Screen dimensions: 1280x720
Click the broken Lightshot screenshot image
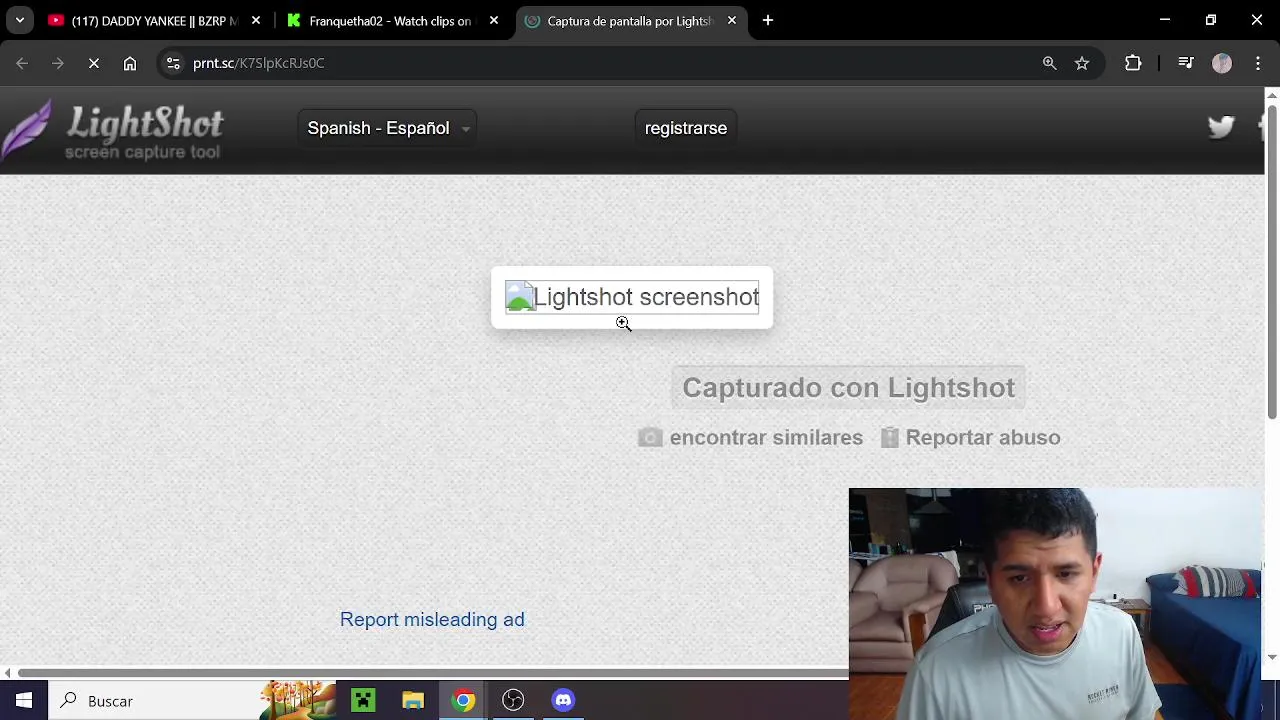click(x=632, y=297)
